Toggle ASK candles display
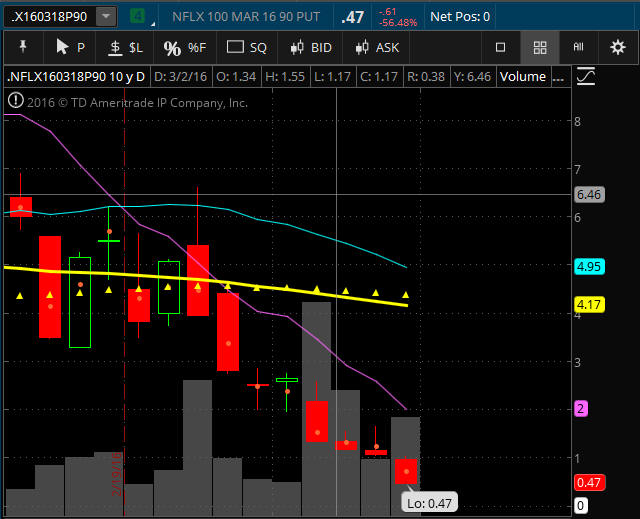 tap(375, 47)
